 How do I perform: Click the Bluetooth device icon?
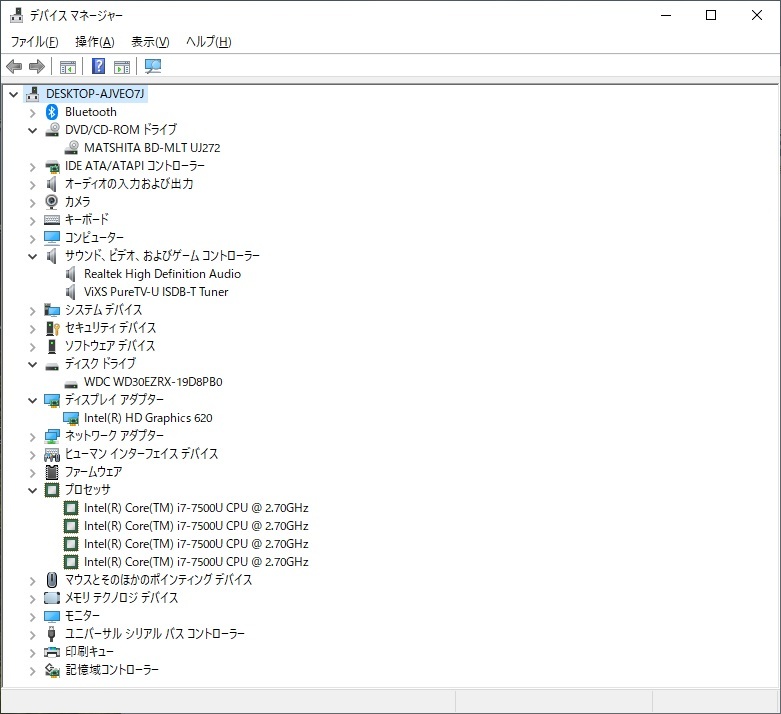pos(52,112)
